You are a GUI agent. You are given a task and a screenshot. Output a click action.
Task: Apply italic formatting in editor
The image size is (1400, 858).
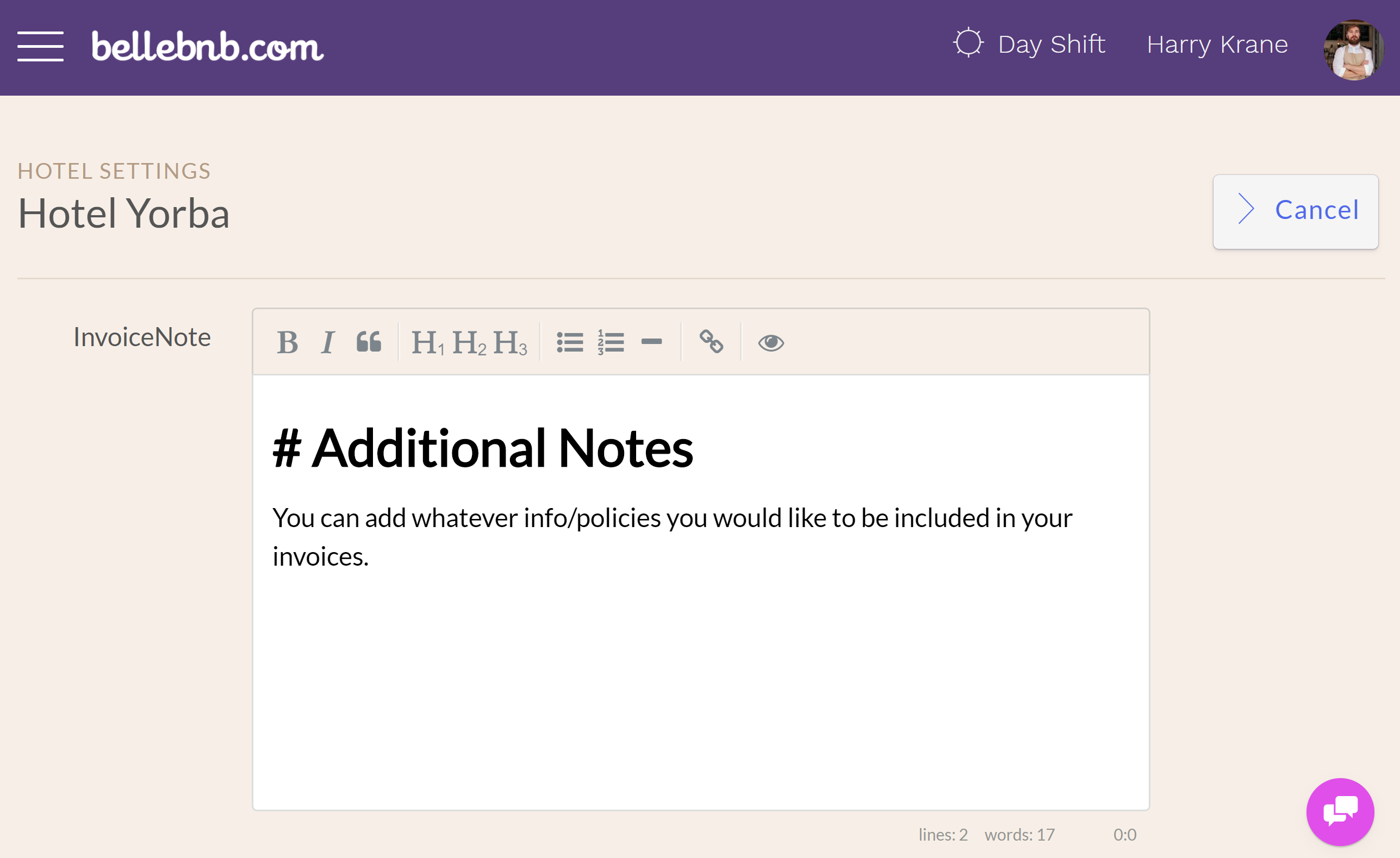[328, 342]
